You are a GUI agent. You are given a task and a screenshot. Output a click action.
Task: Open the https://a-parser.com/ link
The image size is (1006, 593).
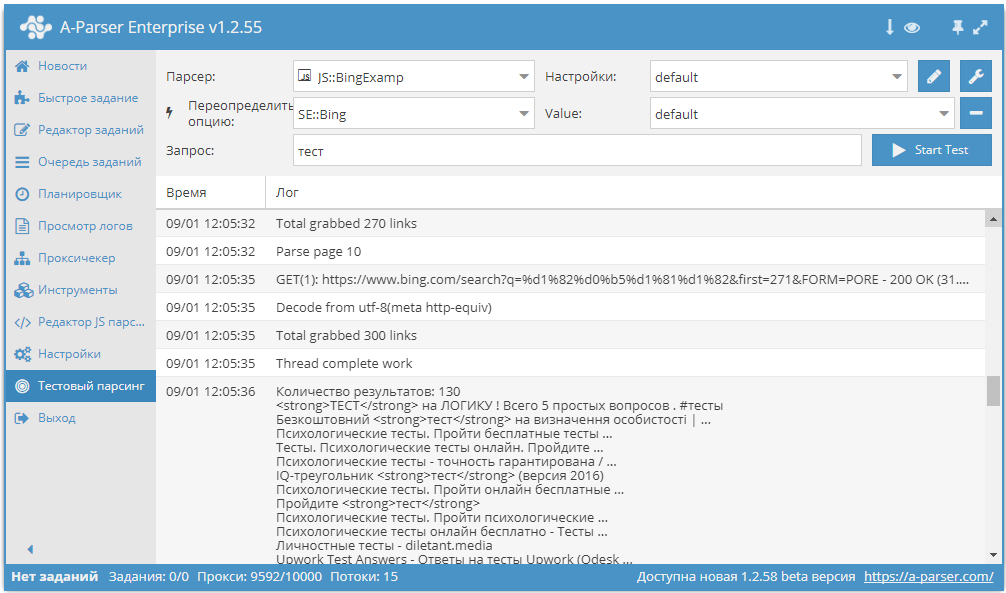tap(928, 577)
